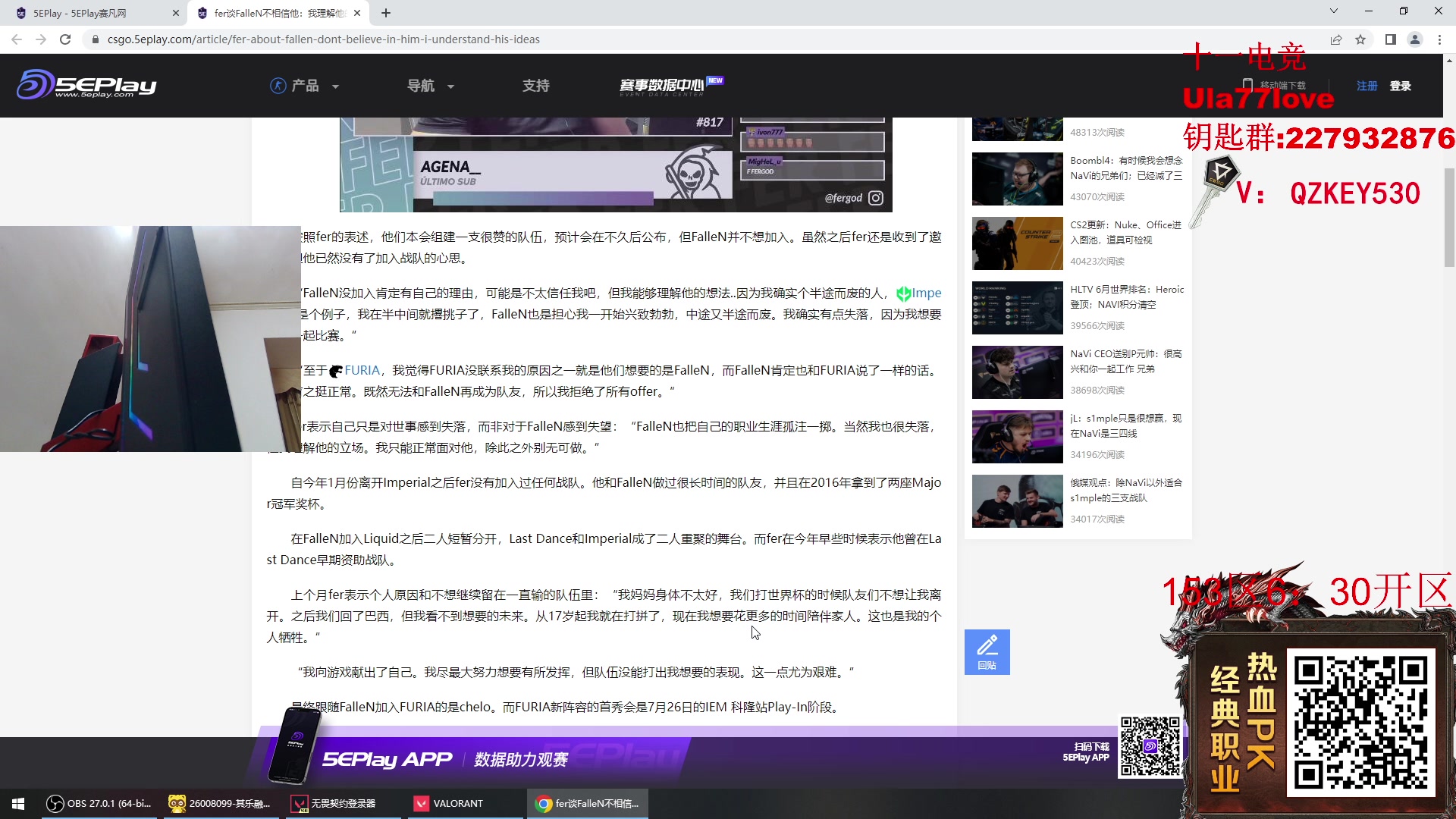
Task: Open the 支持 menu item
Action: [535, 86]
